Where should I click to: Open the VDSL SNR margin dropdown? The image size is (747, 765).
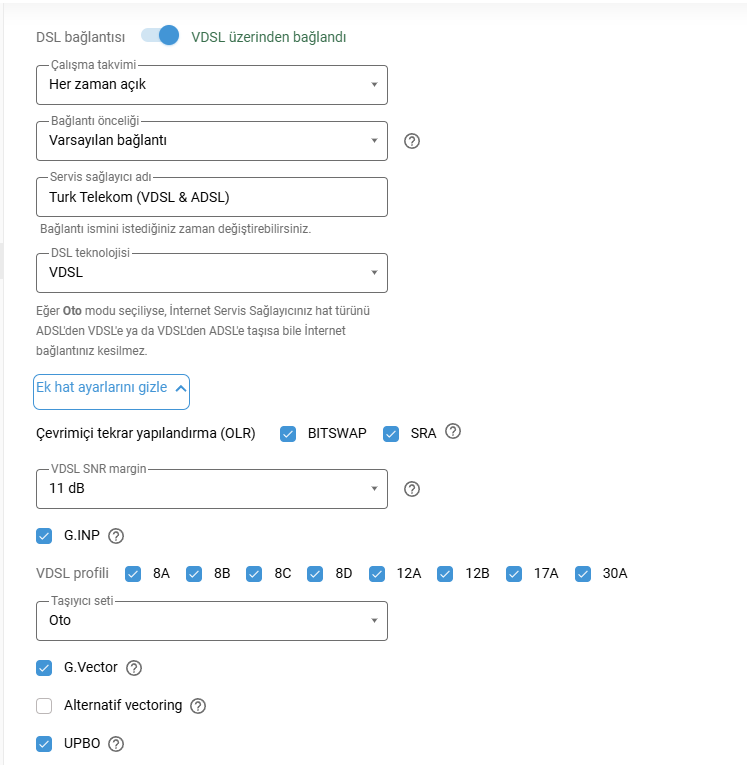tap(212, 489)
